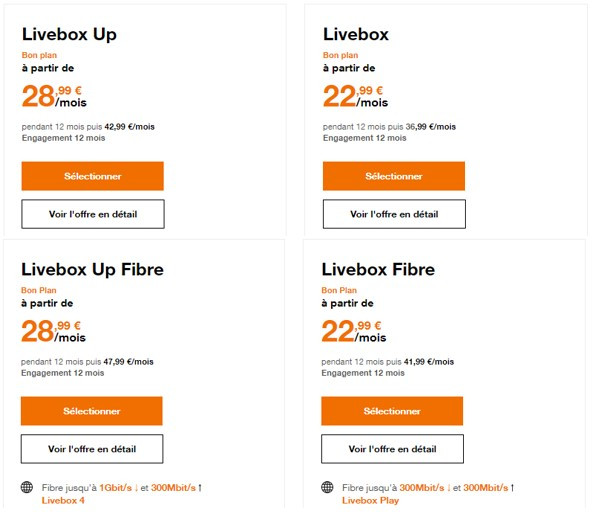Click the Livebox Fibre heading
Screen dimensions: 595x525
(x=378, y=269)
